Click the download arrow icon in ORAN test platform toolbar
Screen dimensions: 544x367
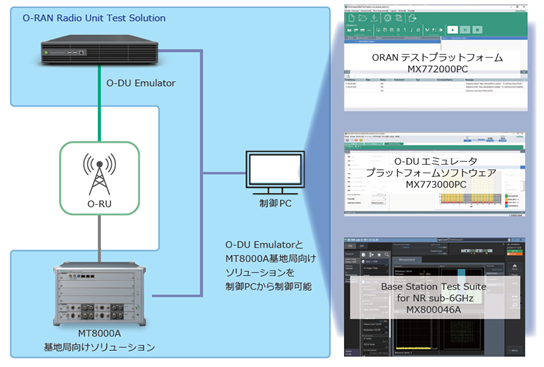point(374,18)
